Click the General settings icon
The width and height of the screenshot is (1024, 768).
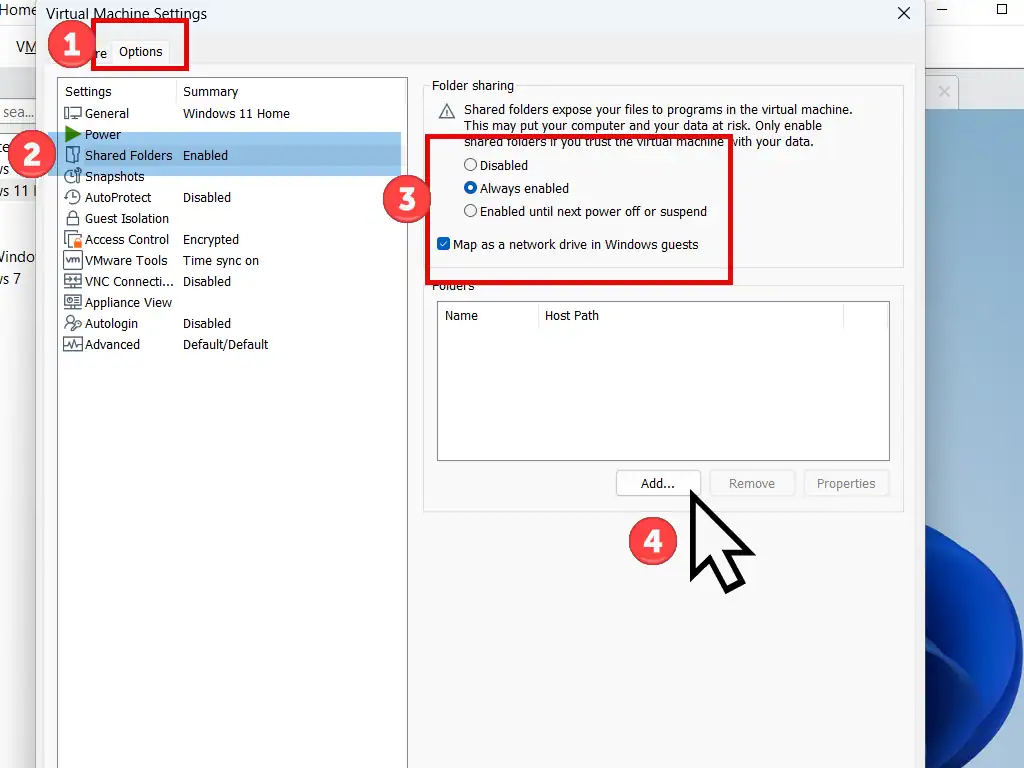72,113
